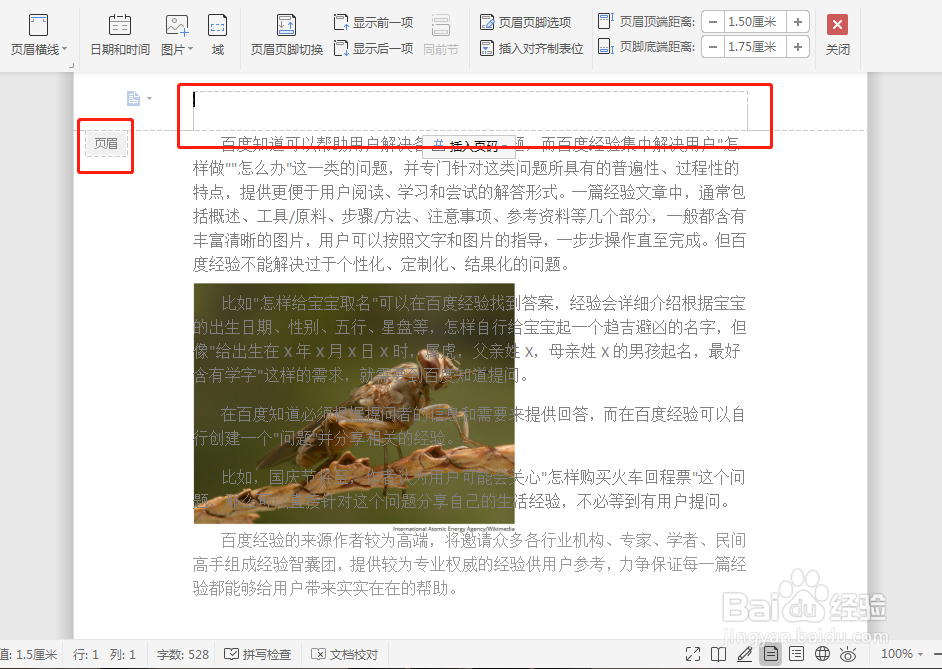Expand arrow next to header document icon
The width and height of the screenshot is (942, 669).
[x=150, y=98]
